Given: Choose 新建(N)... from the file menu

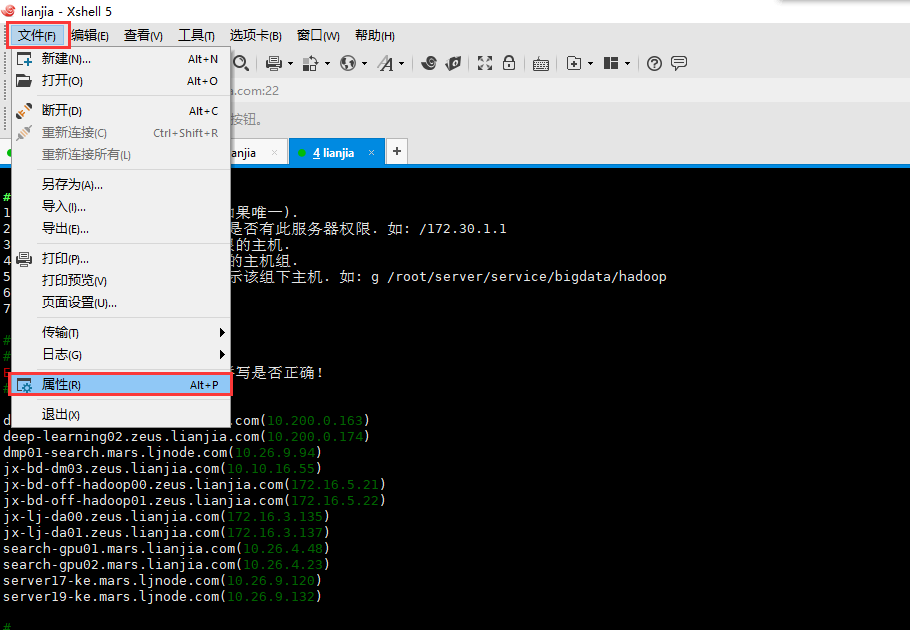Looking at the screenshot, I should (121, 59).
